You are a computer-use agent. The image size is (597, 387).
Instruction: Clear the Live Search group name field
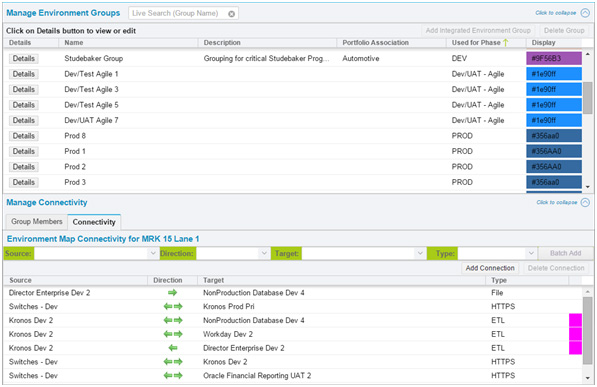[231, 14]
